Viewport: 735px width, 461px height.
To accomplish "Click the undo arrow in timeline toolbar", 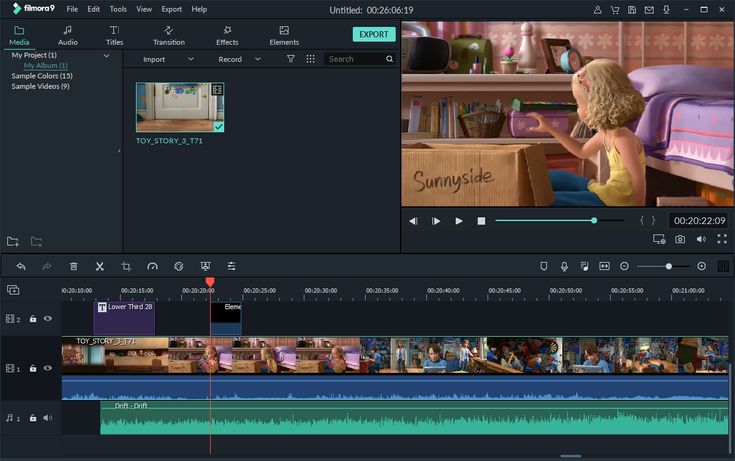I will pyautogui.click(x=21, y=266).
